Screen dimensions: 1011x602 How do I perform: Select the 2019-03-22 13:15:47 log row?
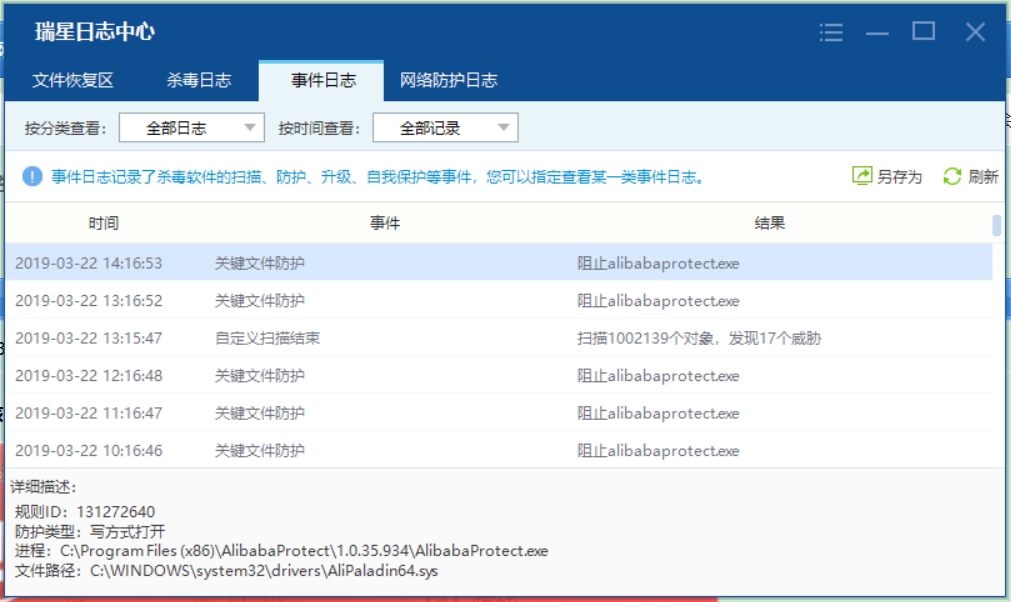pyautogui.click(x=498, y=338)
